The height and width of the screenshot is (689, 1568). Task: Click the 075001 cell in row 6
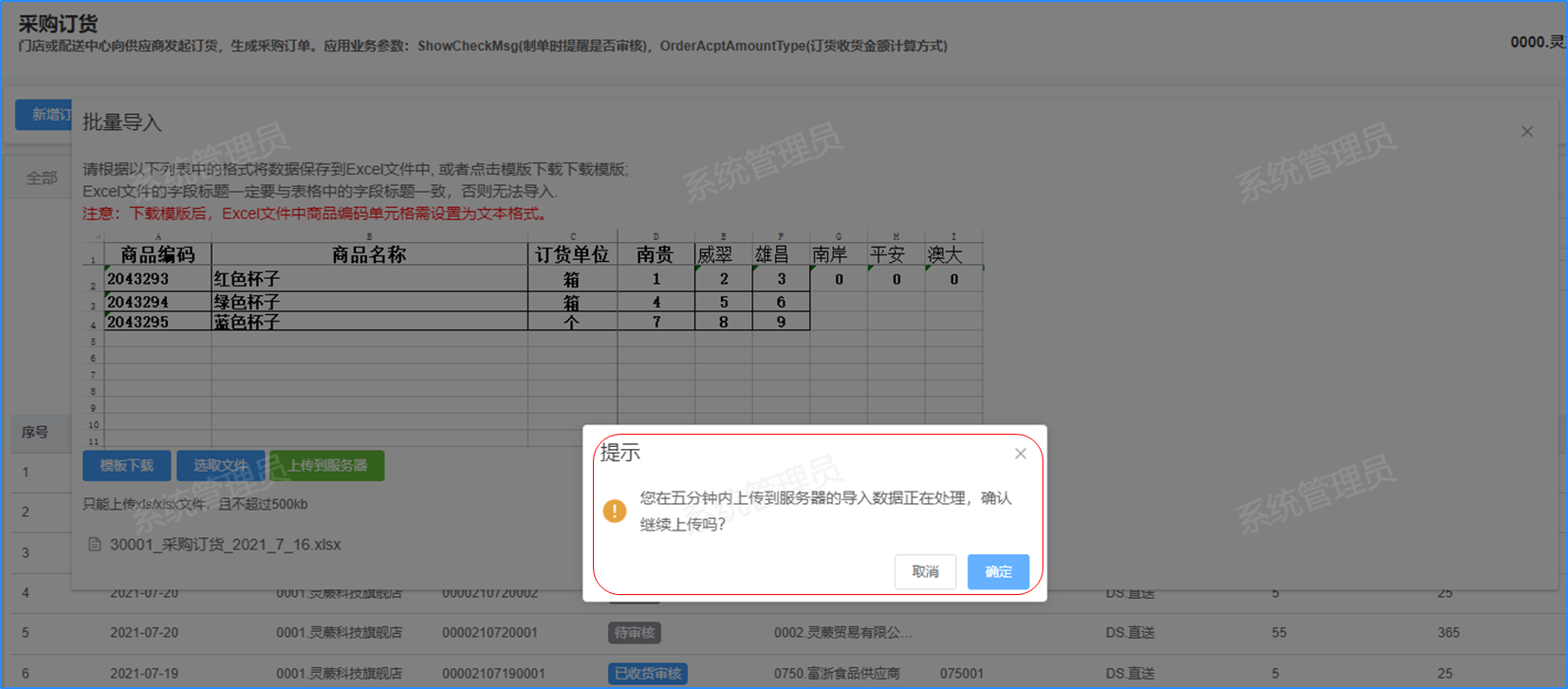pyautogui.click(x=962, y=674)
